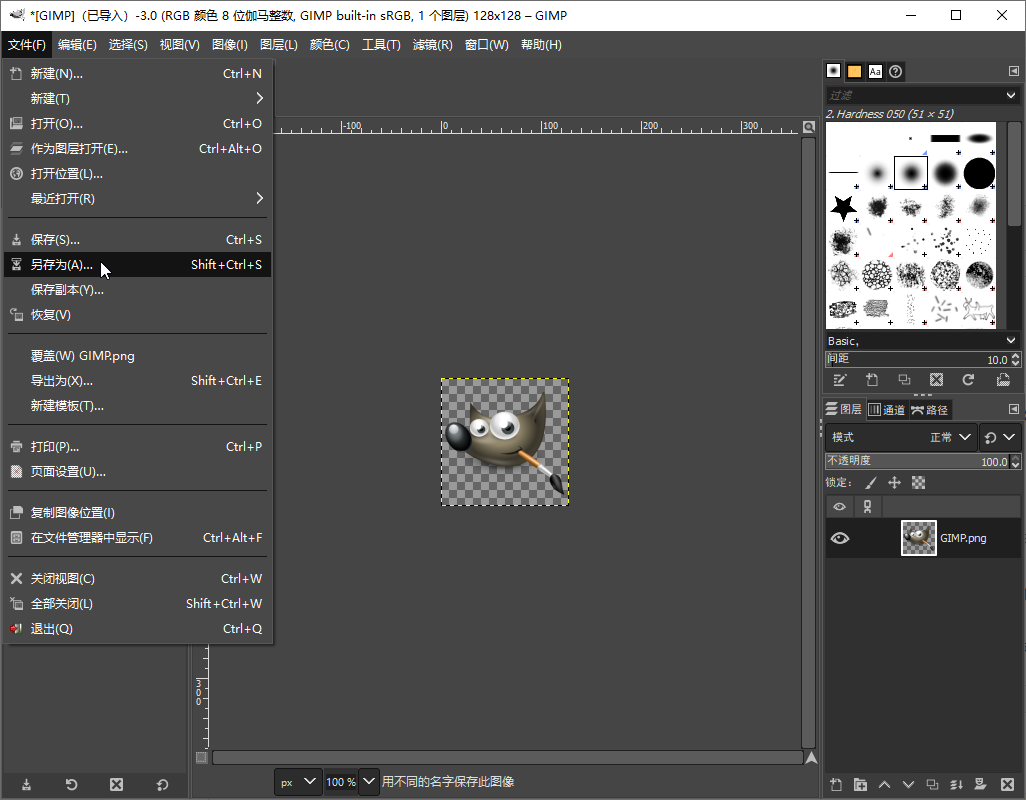Open the Layers panel configure menu
This screenshot has height=800, width=1026.
tap(1015, 409)
